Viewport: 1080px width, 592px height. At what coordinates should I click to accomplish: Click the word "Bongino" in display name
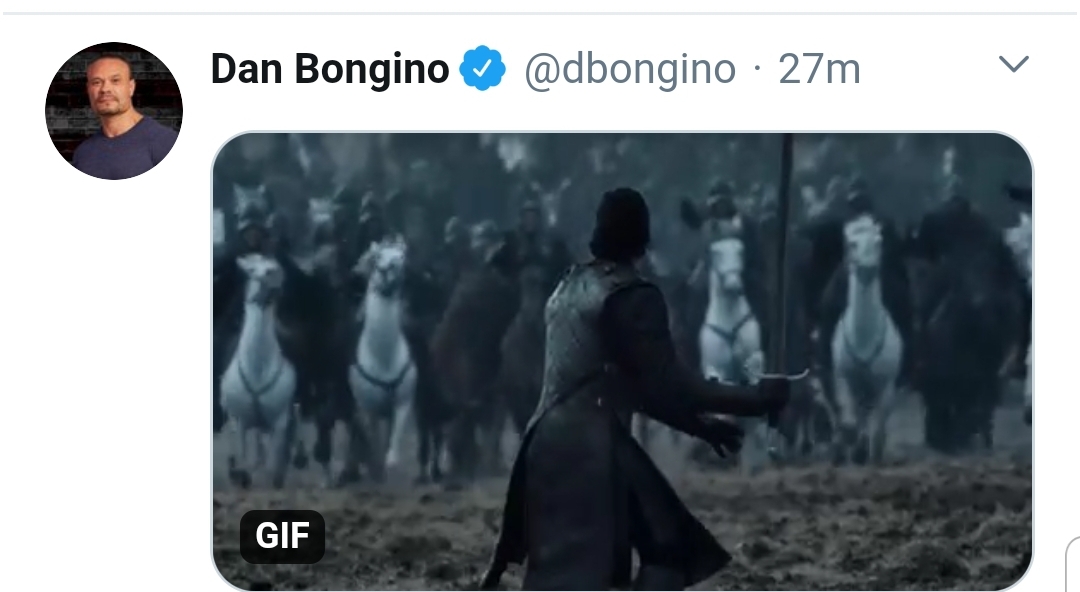tap(372, 69)
